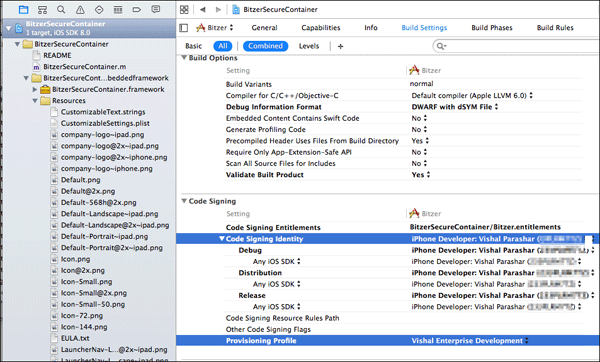This screenshot has width=600, height=362.
Task: Open the Compiler for C/C++/Objective-C dropdown
Action: (x=472, y=96)
